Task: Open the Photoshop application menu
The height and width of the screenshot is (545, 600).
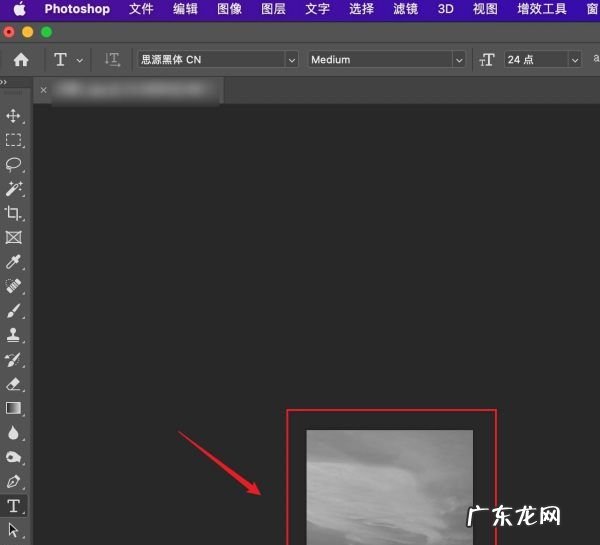Action: coord(77,9)
